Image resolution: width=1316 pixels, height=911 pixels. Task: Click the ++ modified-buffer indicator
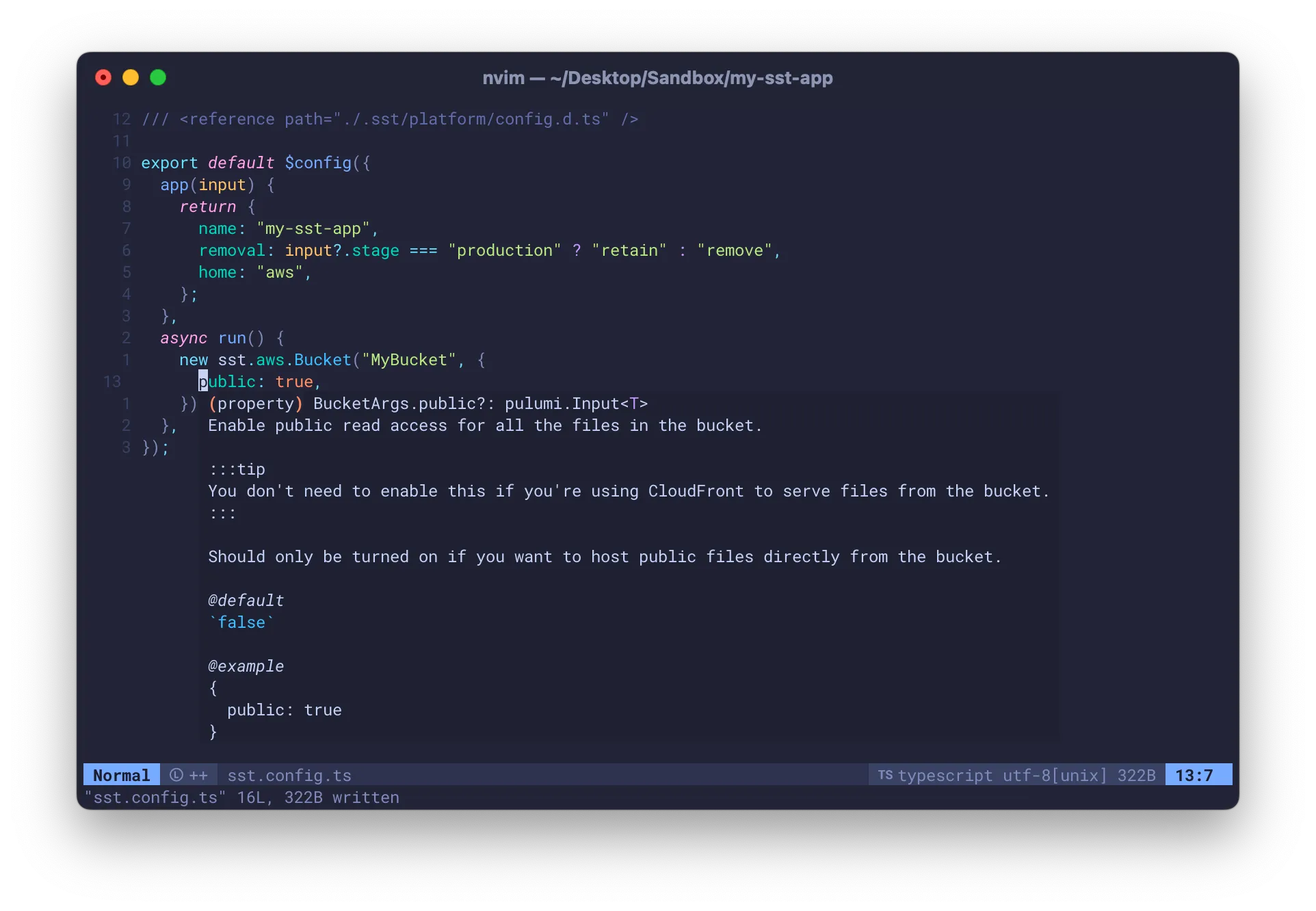pyautogui.click(x=198, y=775)
